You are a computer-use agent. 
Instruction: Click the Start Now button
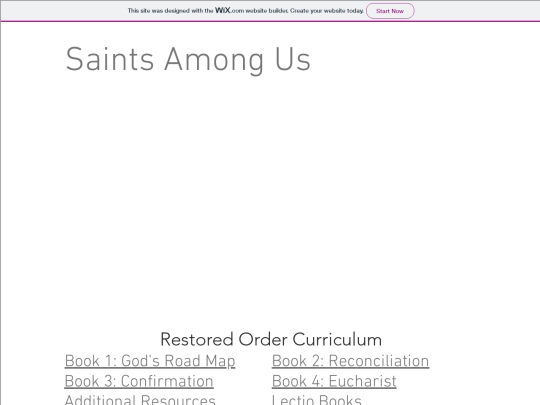click(390, 11)
